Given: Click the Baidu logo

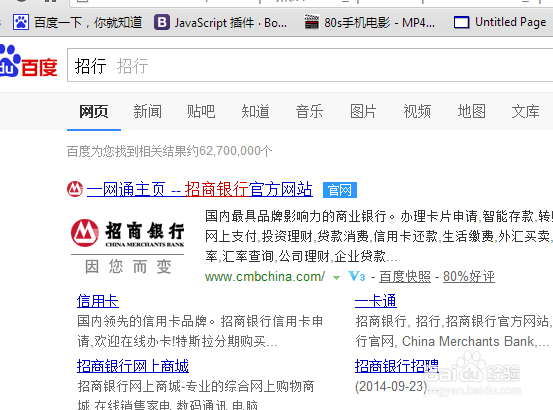Looking at the screenshot, I should point(28,61).
